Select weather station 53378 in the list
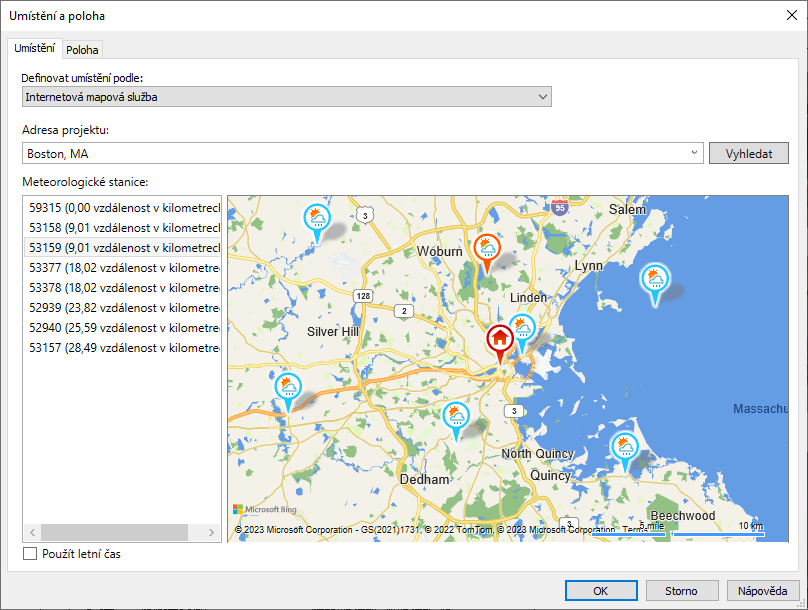This screenshot has height=610, width=808. (x=122, y=287)
